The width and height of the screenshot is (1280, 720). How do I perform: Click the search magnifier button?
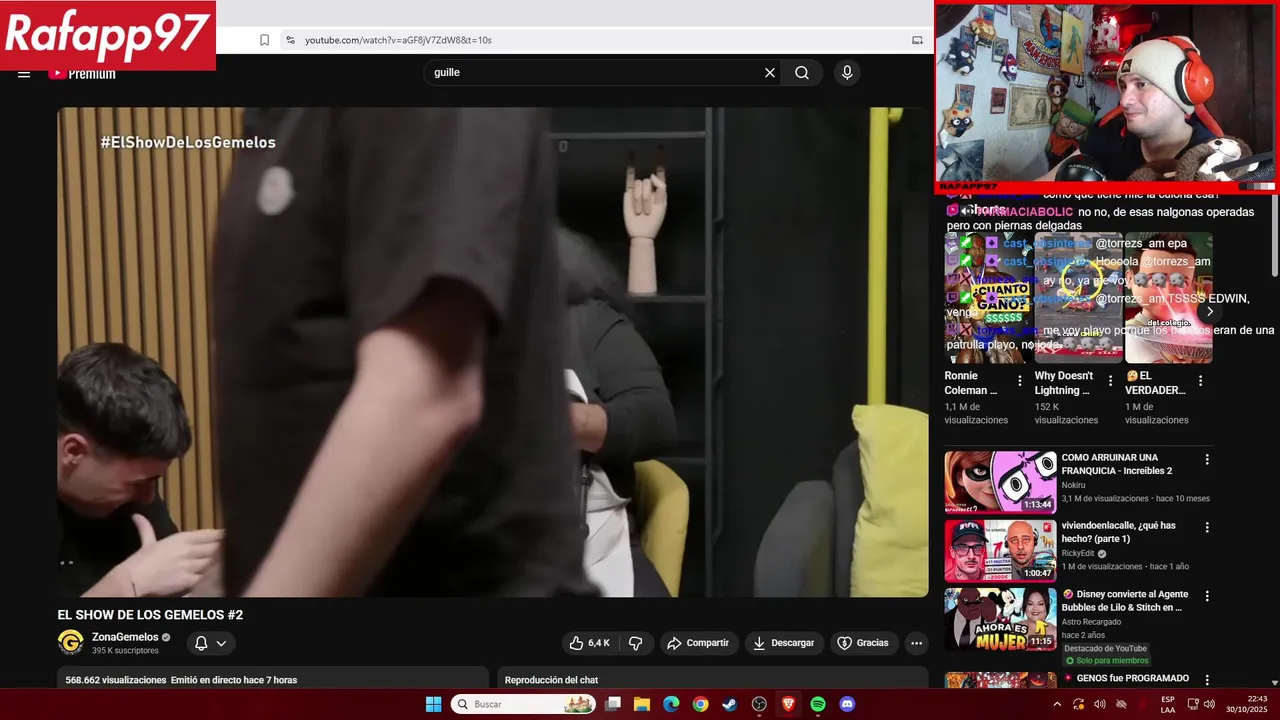pyautogui.click(x=802, y=73)
